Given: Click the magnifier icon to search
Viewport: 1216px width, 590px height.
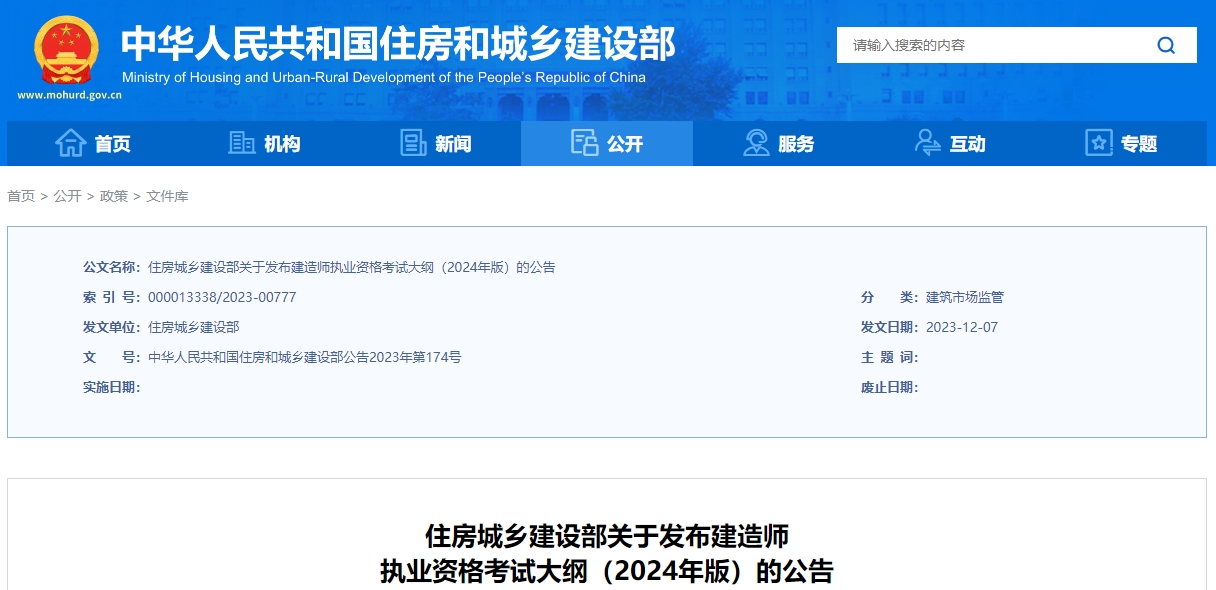Looking at the screenshot, I should (x=1165, y=44).
